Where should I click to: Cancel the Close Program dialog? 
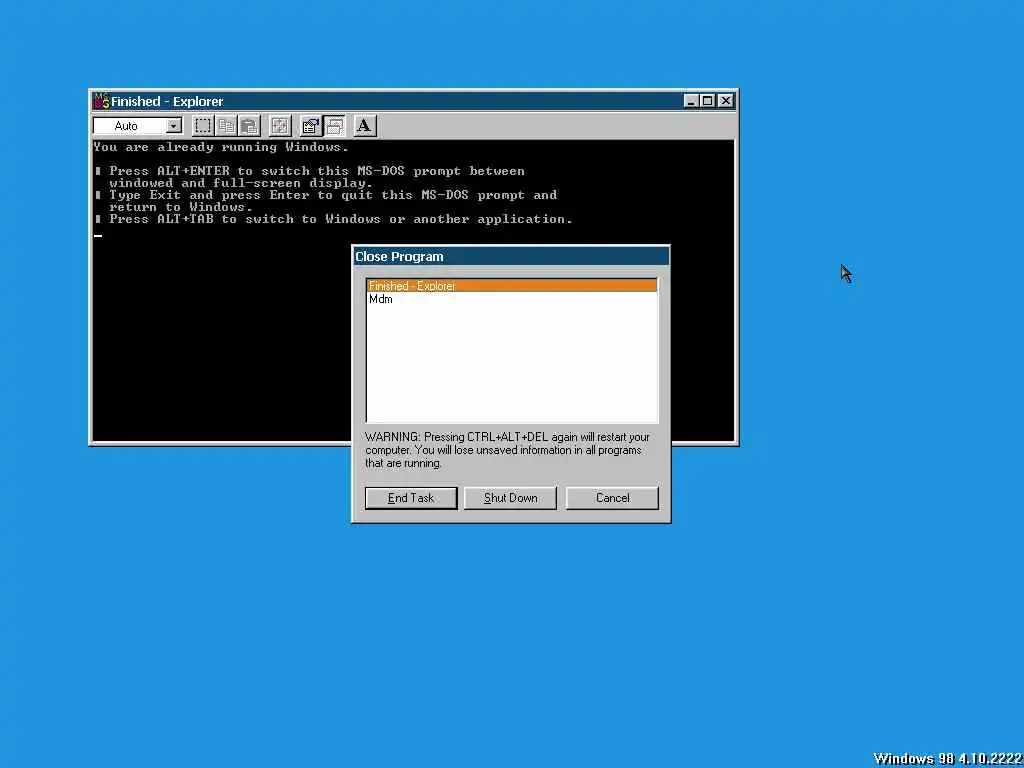[x=612, y=498]
